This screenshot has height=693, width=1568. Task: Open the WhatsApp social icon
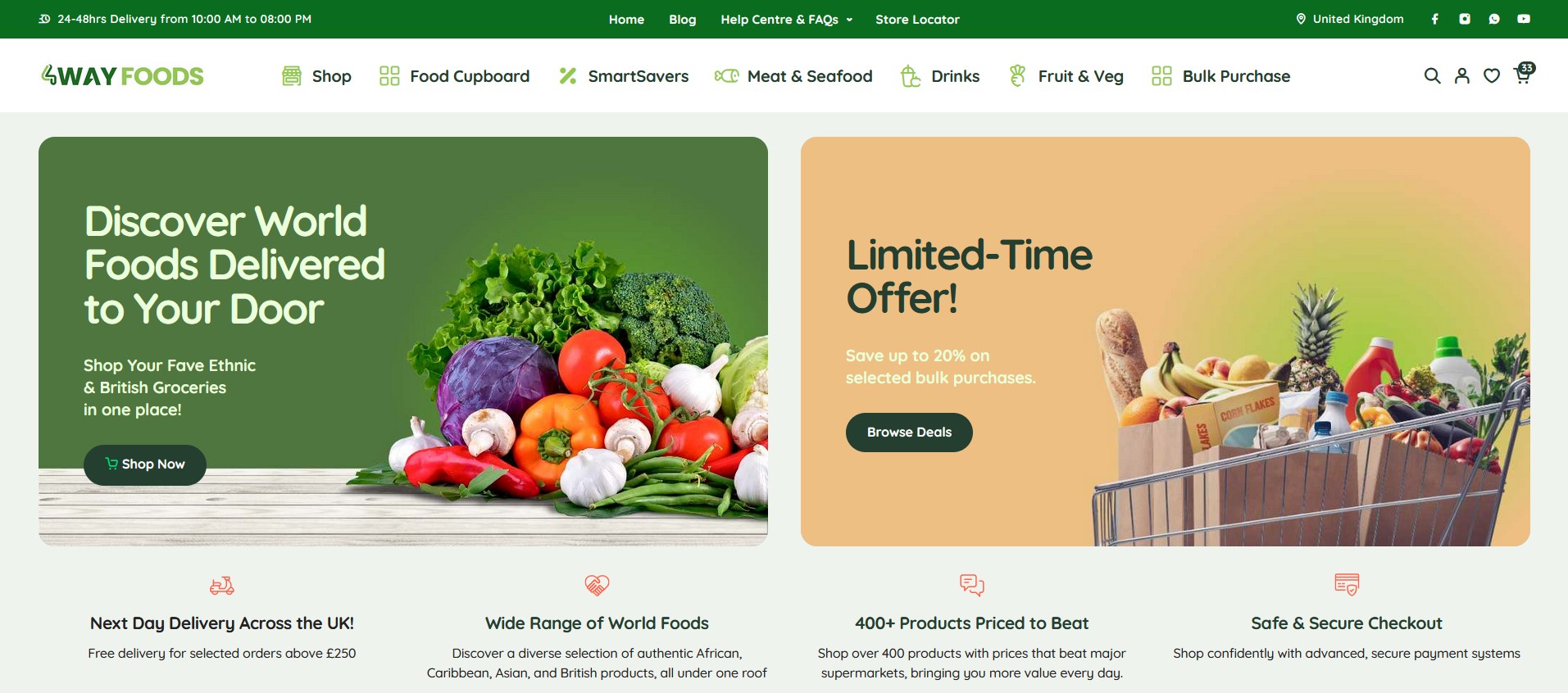tap(1494, 19)
